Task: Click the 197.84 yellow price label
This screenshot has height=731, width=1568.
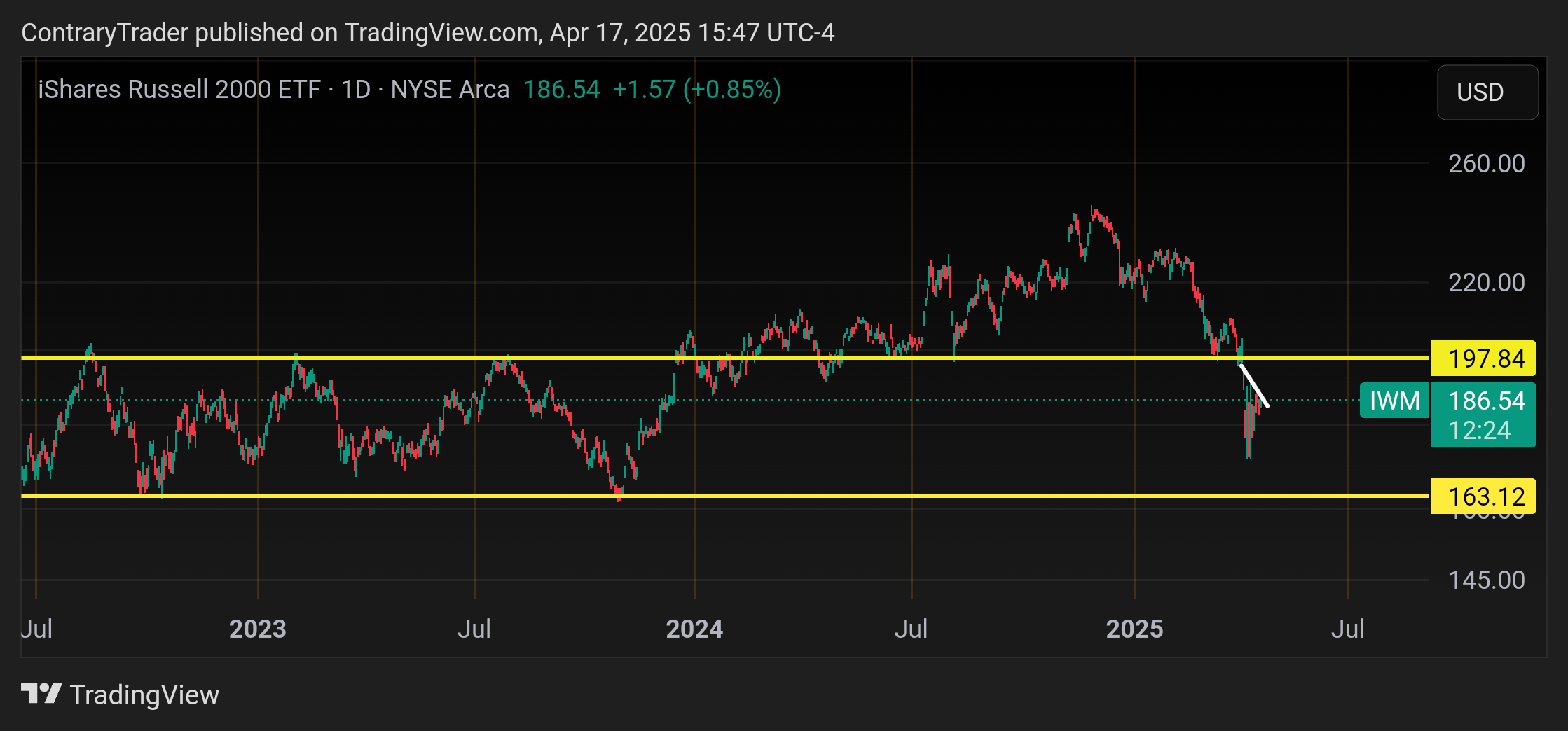Action: (1483, 358)
